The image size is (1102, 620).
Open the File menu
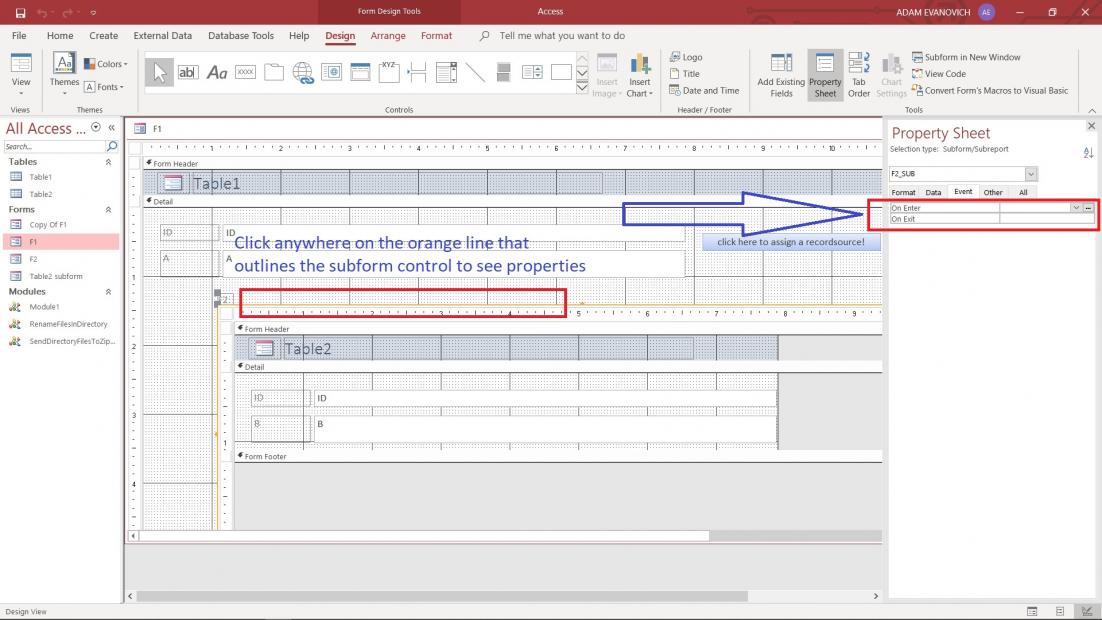pos(19,36)
